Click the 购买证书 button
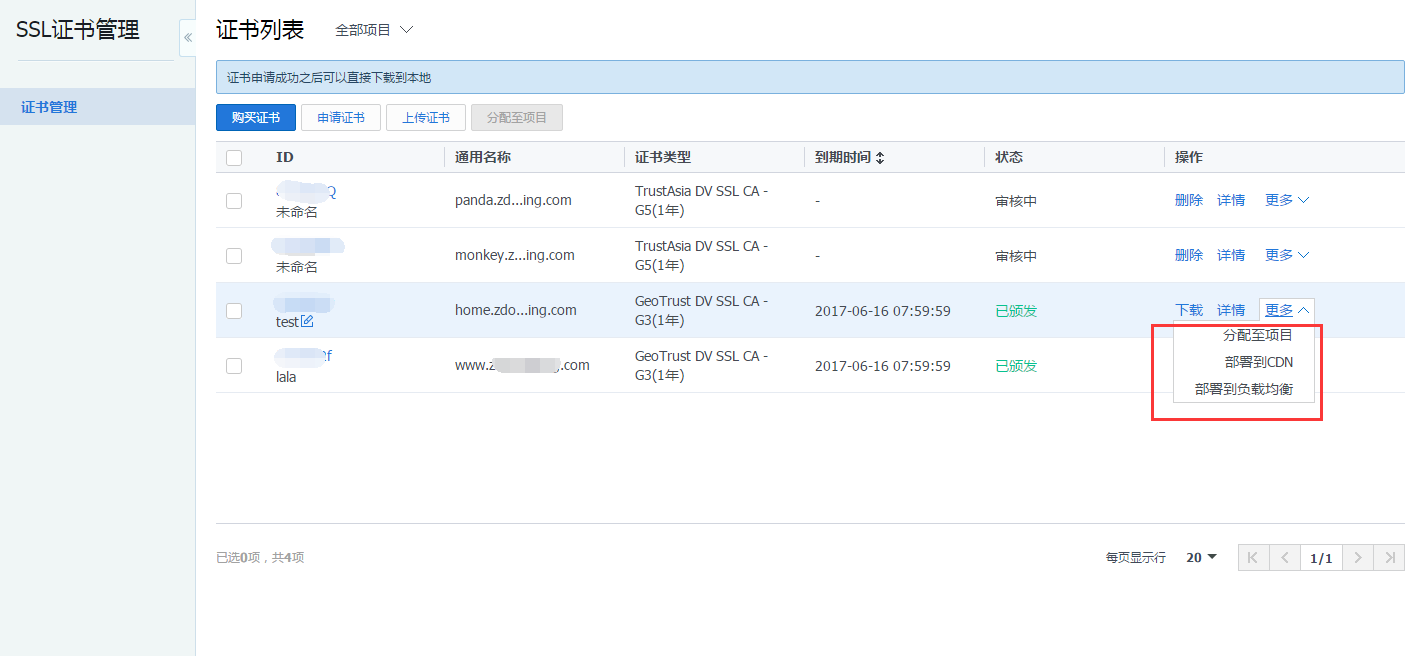 pos(255,117)
